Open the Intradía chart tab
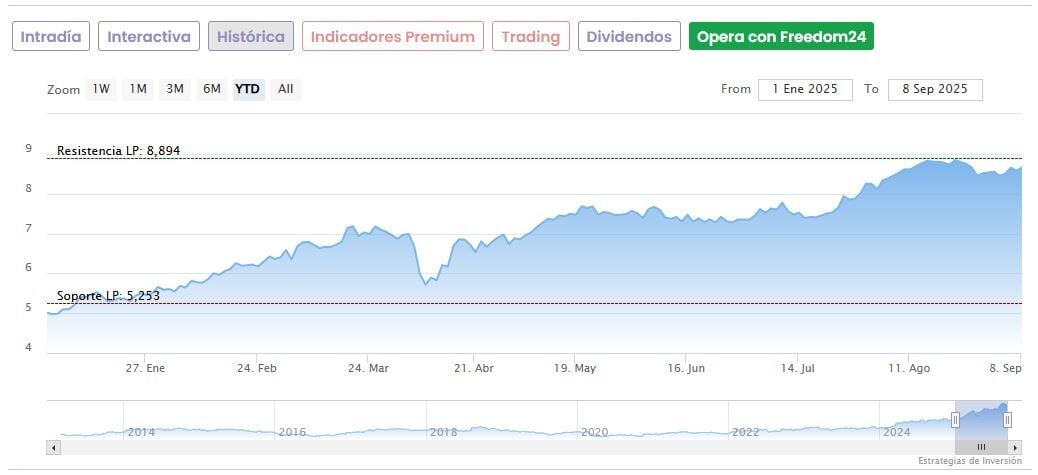The image size is (1038, 475). point(51,37)
